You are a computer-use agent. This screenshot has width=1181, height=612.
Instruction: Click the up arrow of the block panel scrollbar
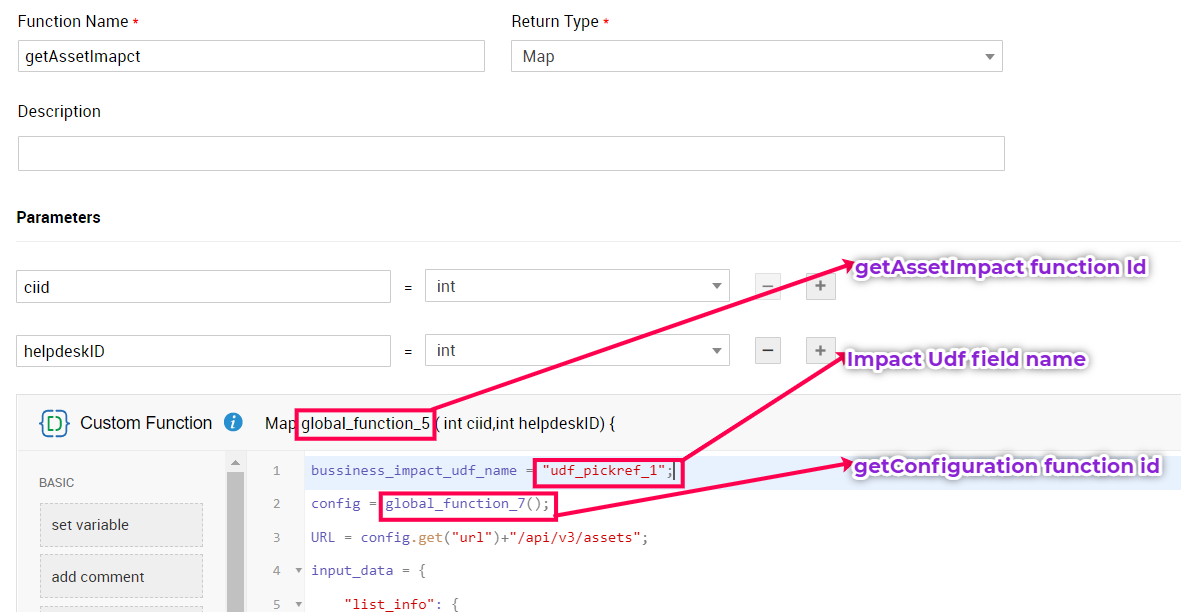point(235,463)
